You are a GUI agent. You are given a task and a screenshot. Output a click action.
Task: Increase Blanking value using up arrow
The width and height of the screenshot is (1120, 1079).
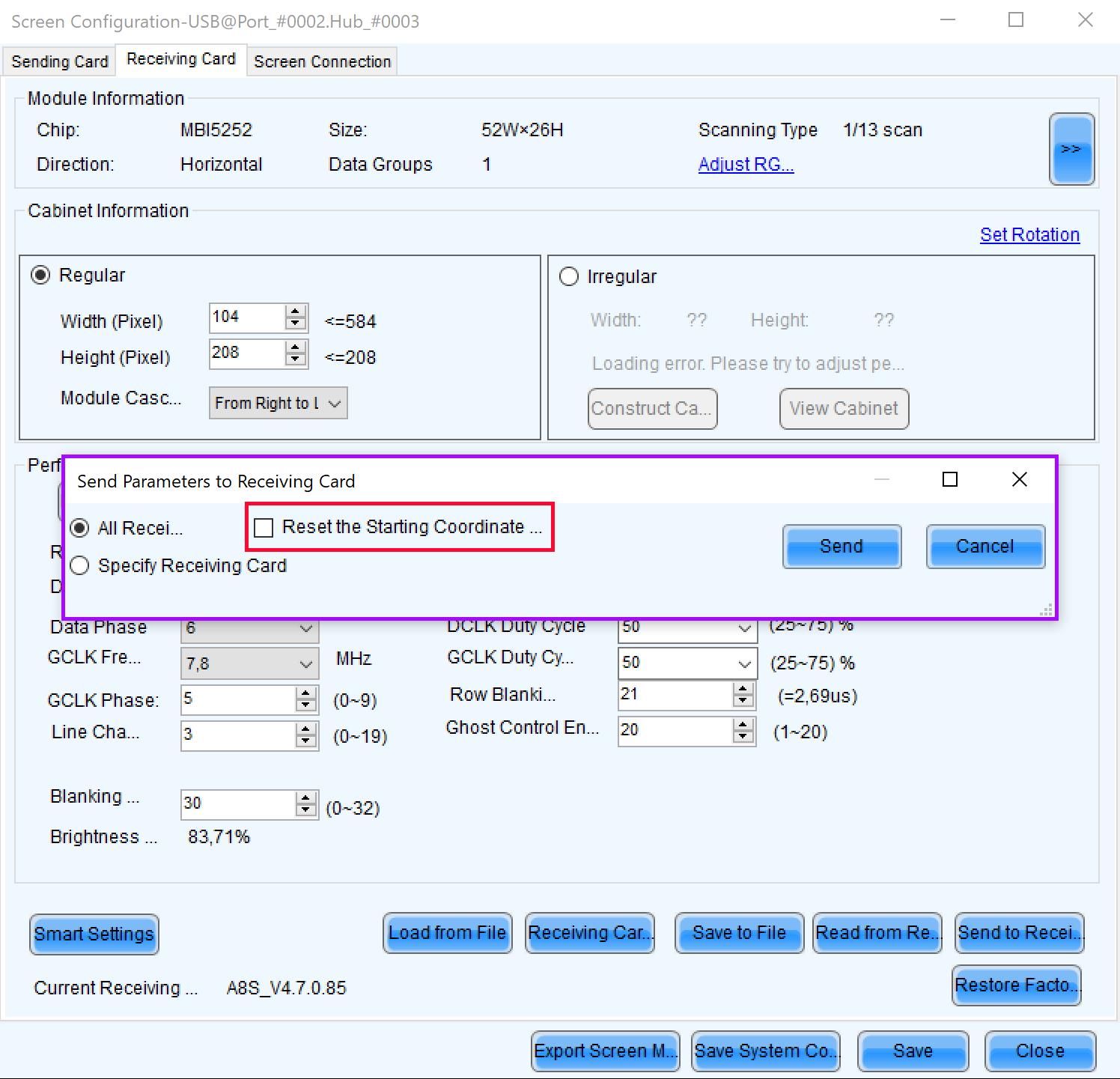(305, 798)
